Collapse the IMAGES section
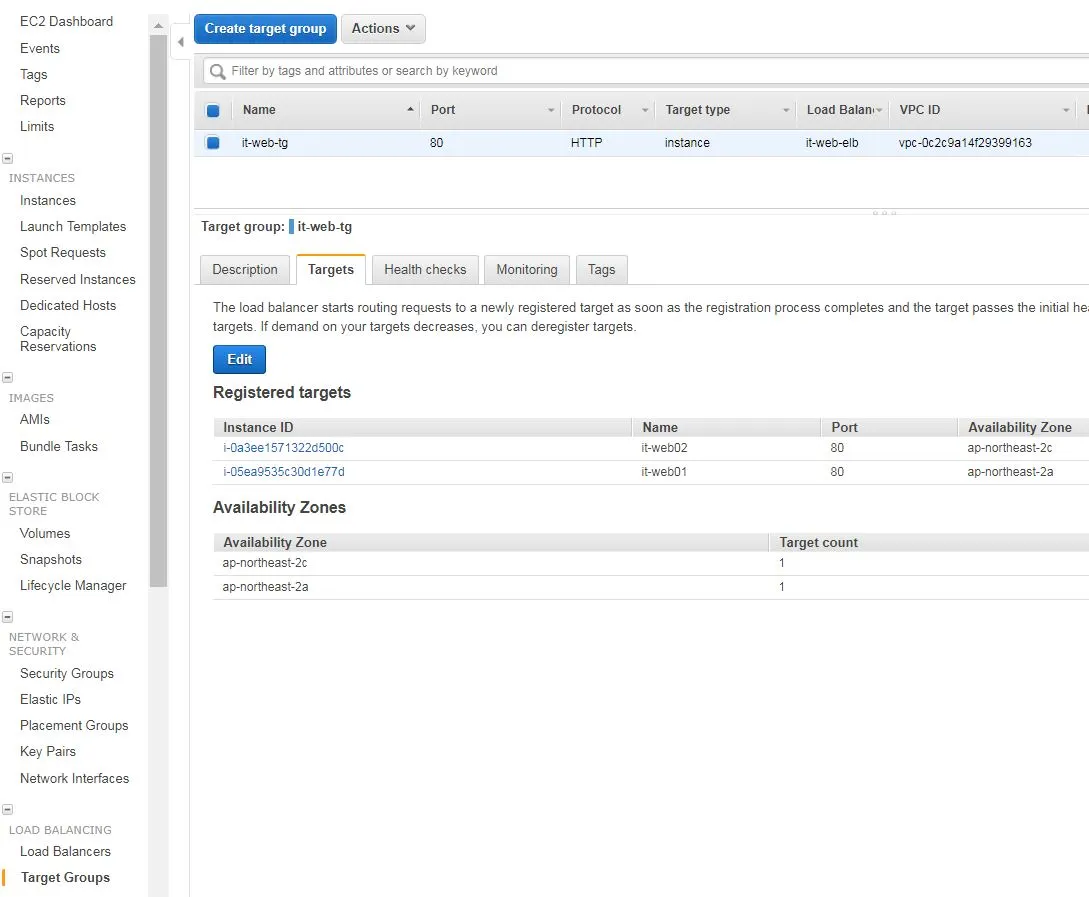The width and height of the screenshot is (1089, 897). coord(8,378)
